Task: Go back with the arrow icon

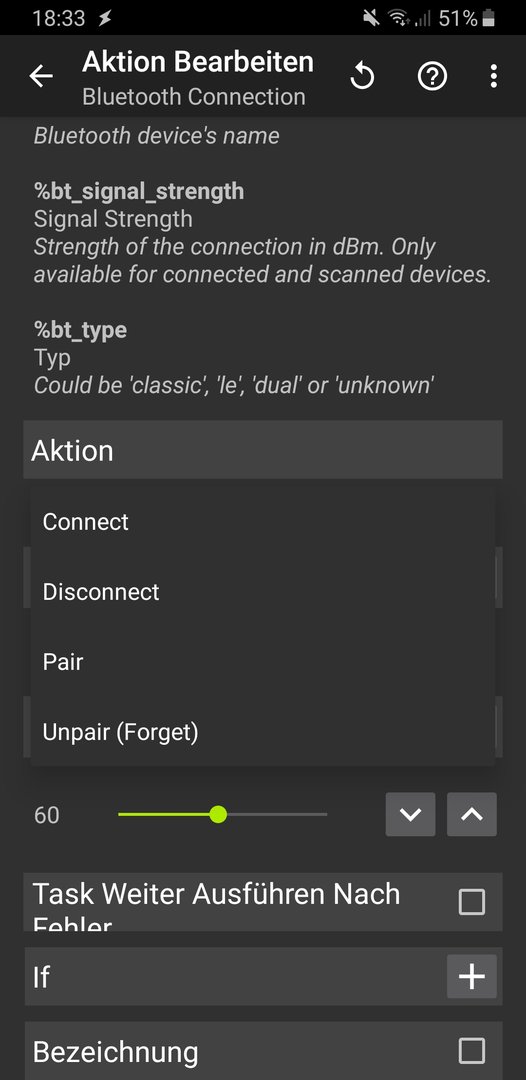Action: (41, 76)
